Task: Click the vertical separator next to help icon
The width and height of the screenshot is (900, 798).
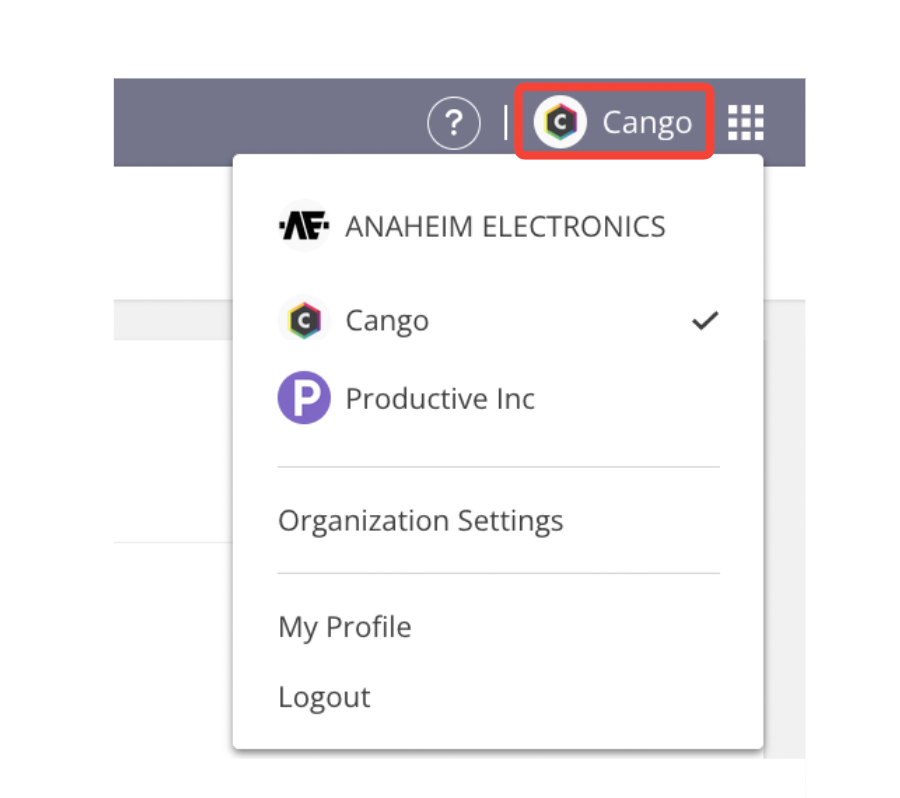Action: coord(506,123)
